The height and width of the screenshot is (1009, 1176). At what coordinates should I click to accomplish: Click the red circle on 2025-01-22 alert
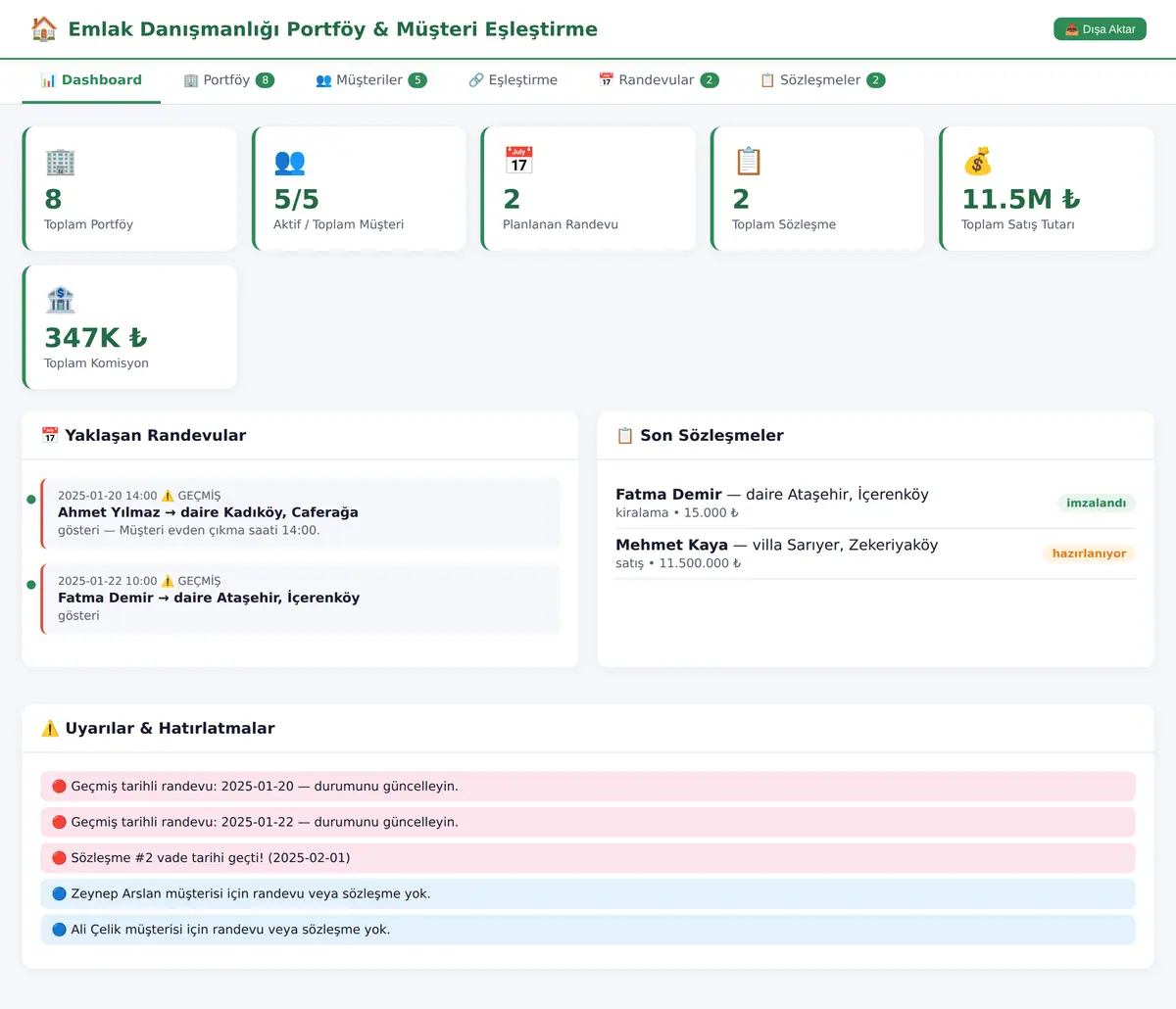pos(59,822)
